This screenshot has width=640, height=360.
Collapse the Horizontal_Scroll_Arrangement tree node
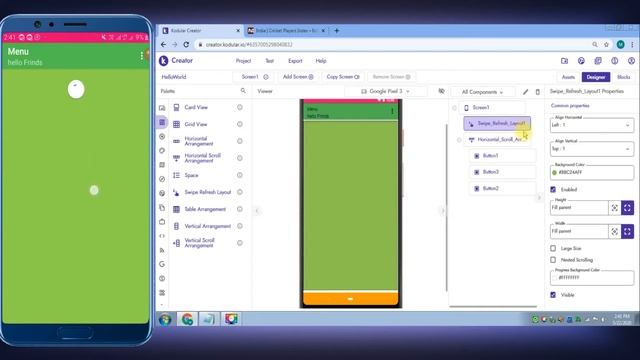459,140
